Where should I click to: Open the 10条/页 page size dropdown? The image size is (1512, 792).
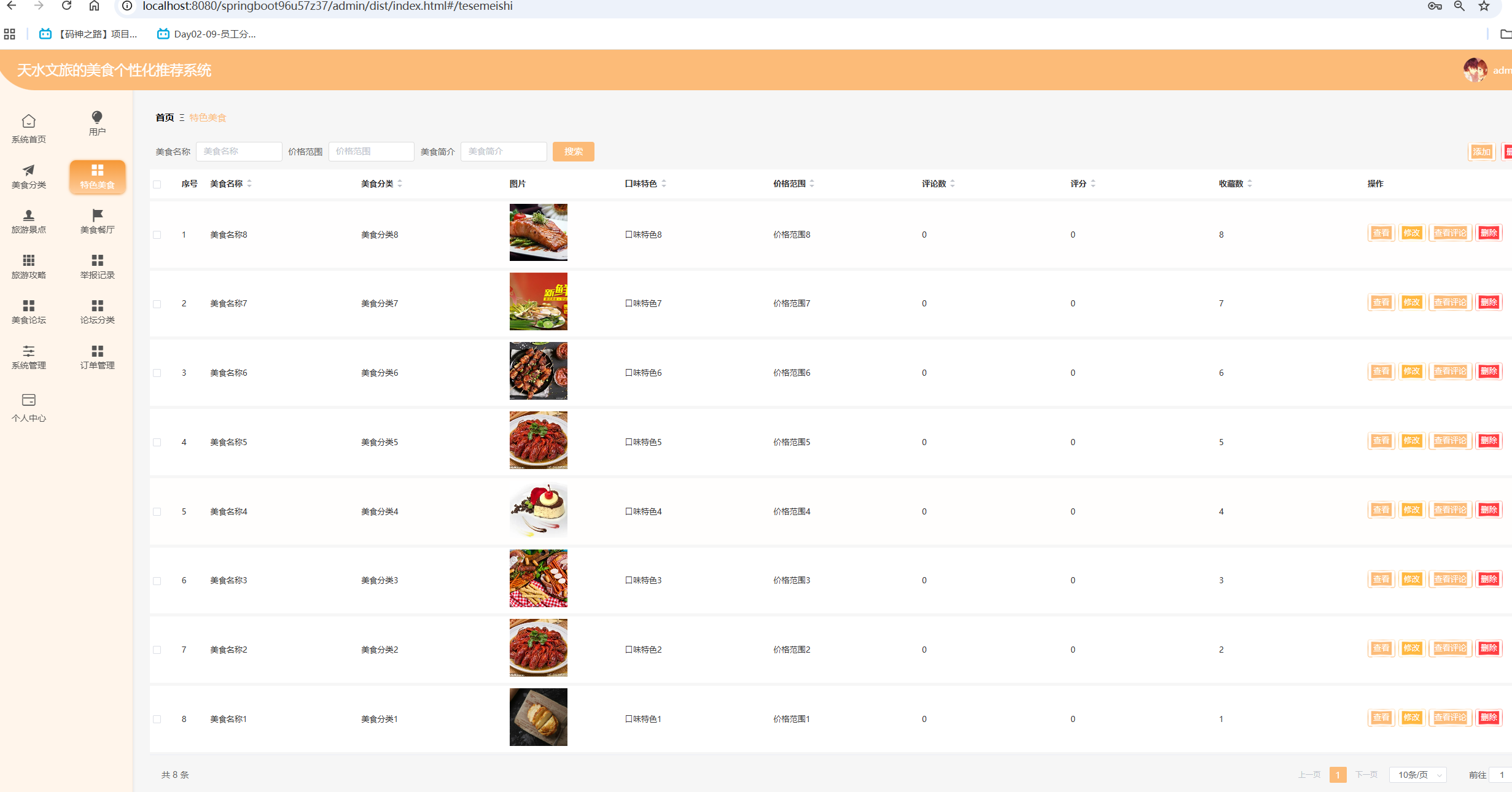click(x=1417, y=775)
